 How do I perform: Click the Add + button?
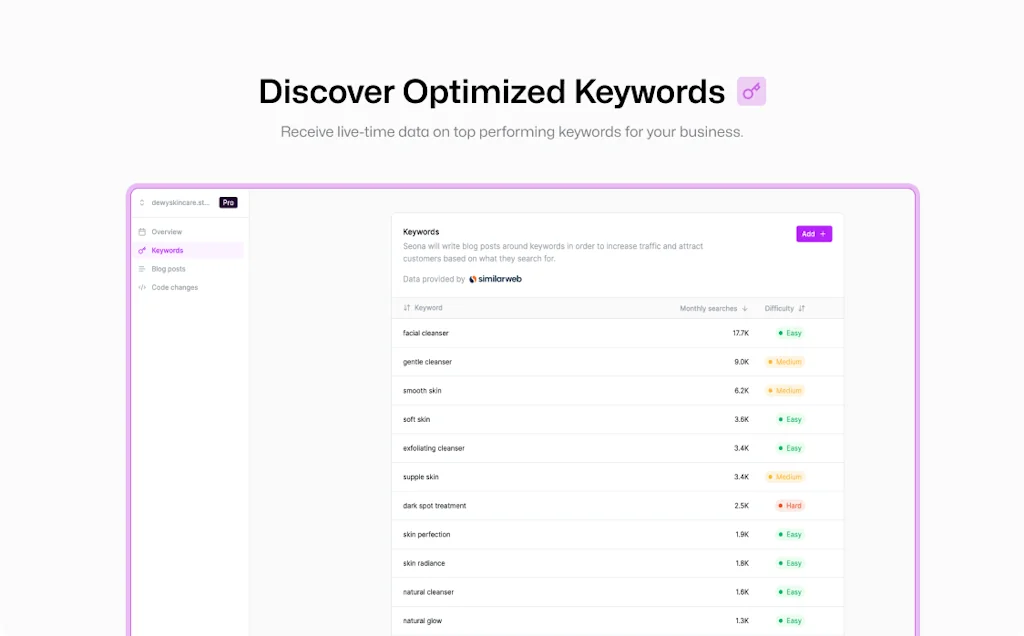814,234
